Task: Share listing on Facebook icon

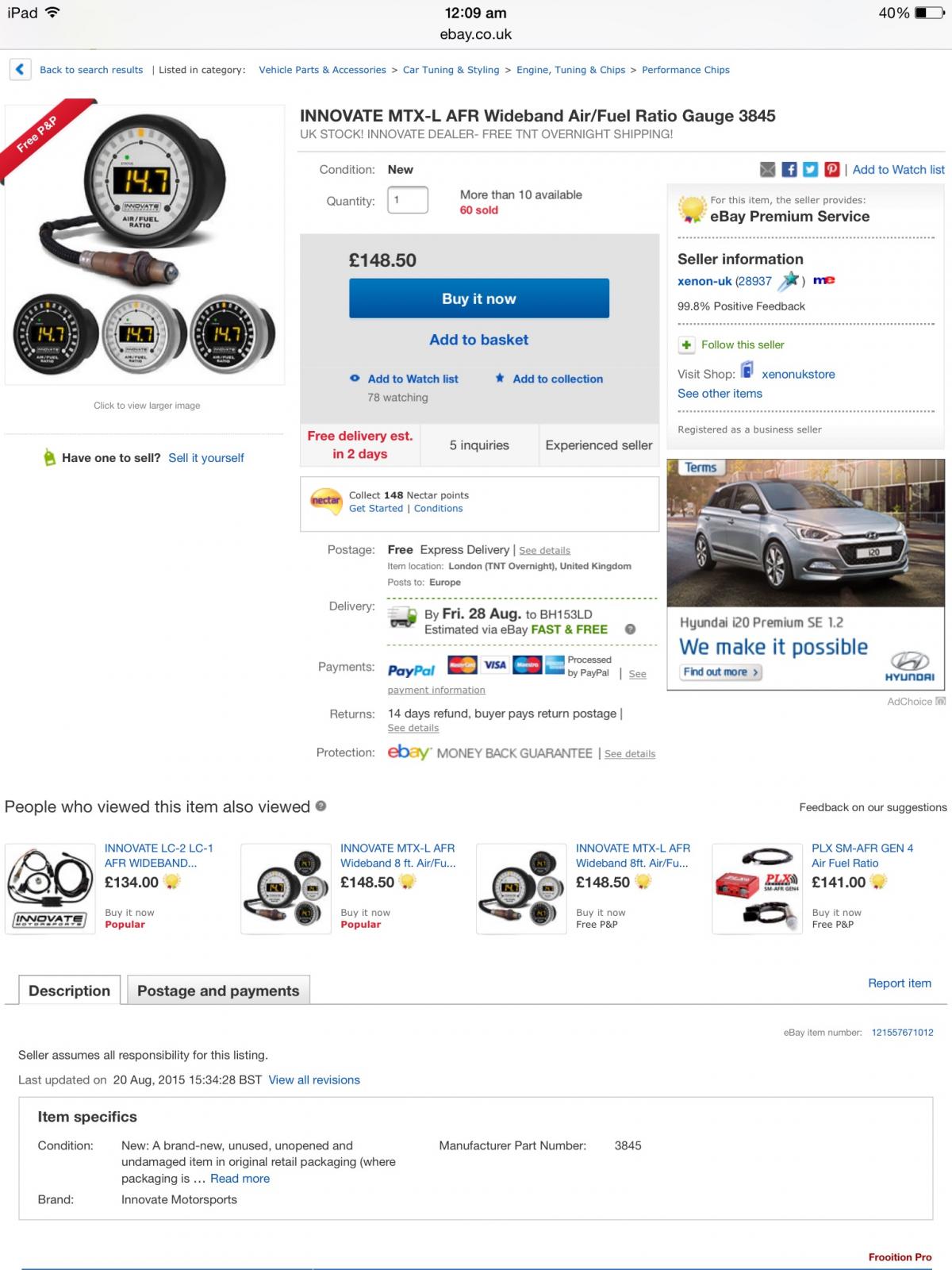Action: (x=789, y=169)
